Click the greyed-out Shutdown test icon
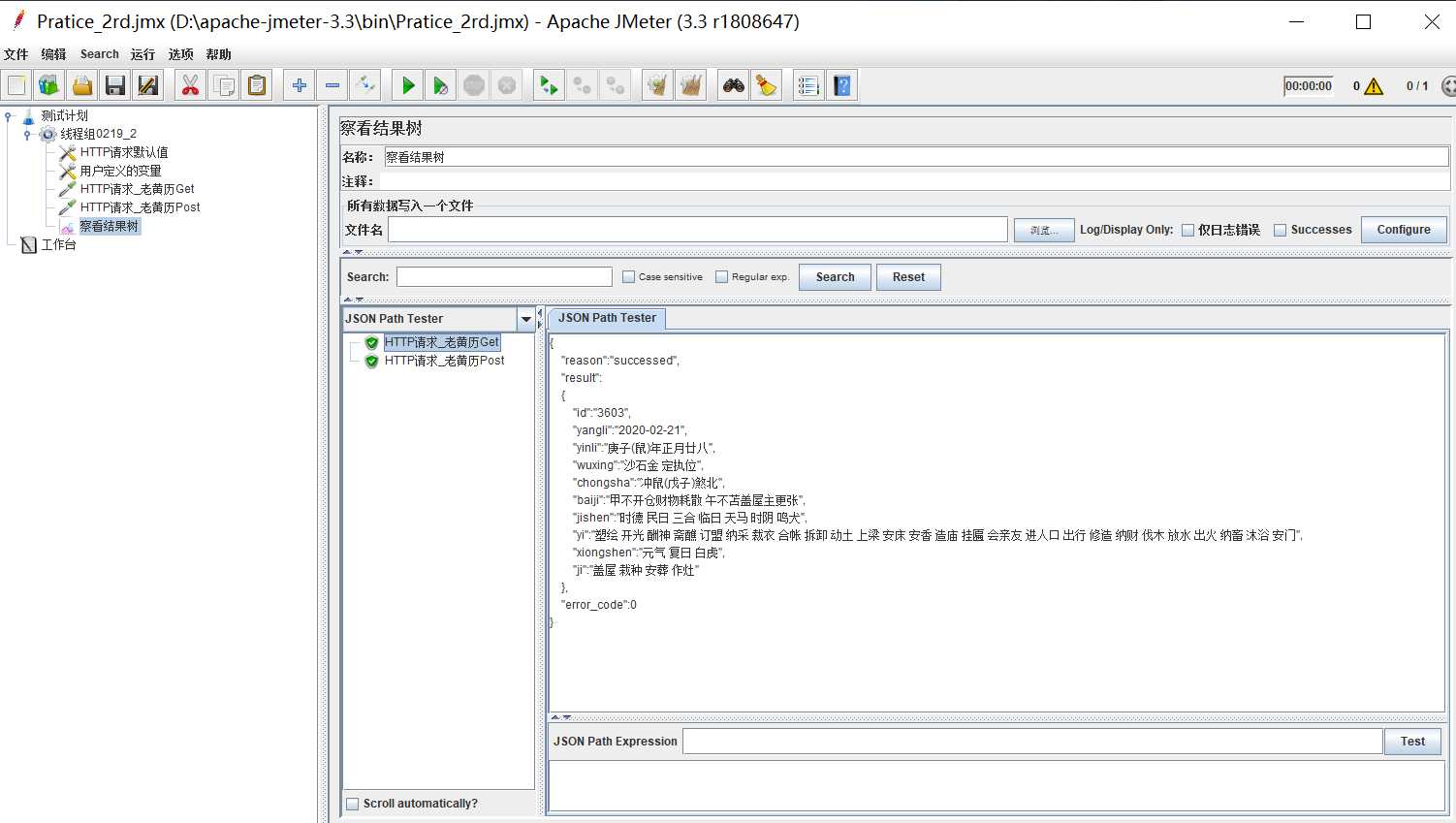 pyautogui.click(x=507, y=85)
